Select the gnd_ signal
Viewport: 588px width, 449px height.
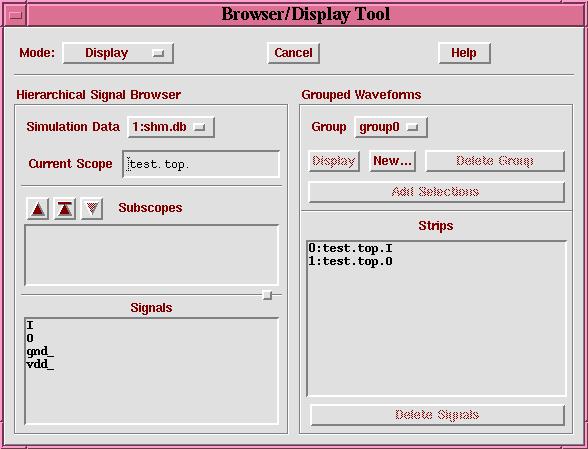(x=40, y=351)
